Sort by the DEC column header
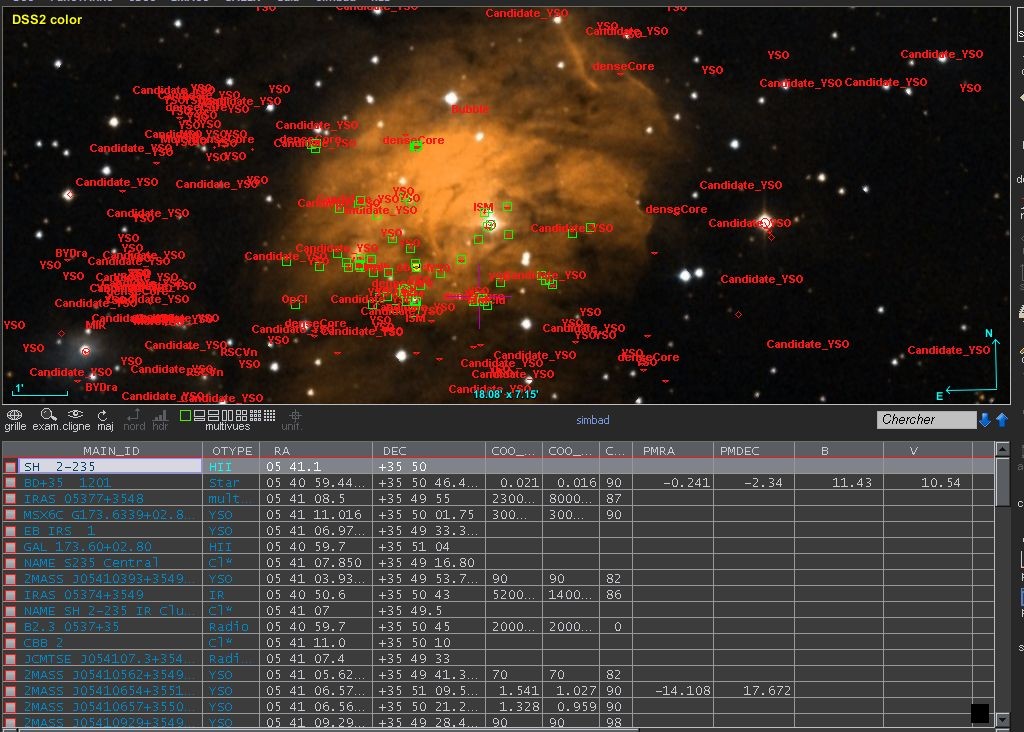Screen dimensions: 1024x732 [x=429, y=451]
